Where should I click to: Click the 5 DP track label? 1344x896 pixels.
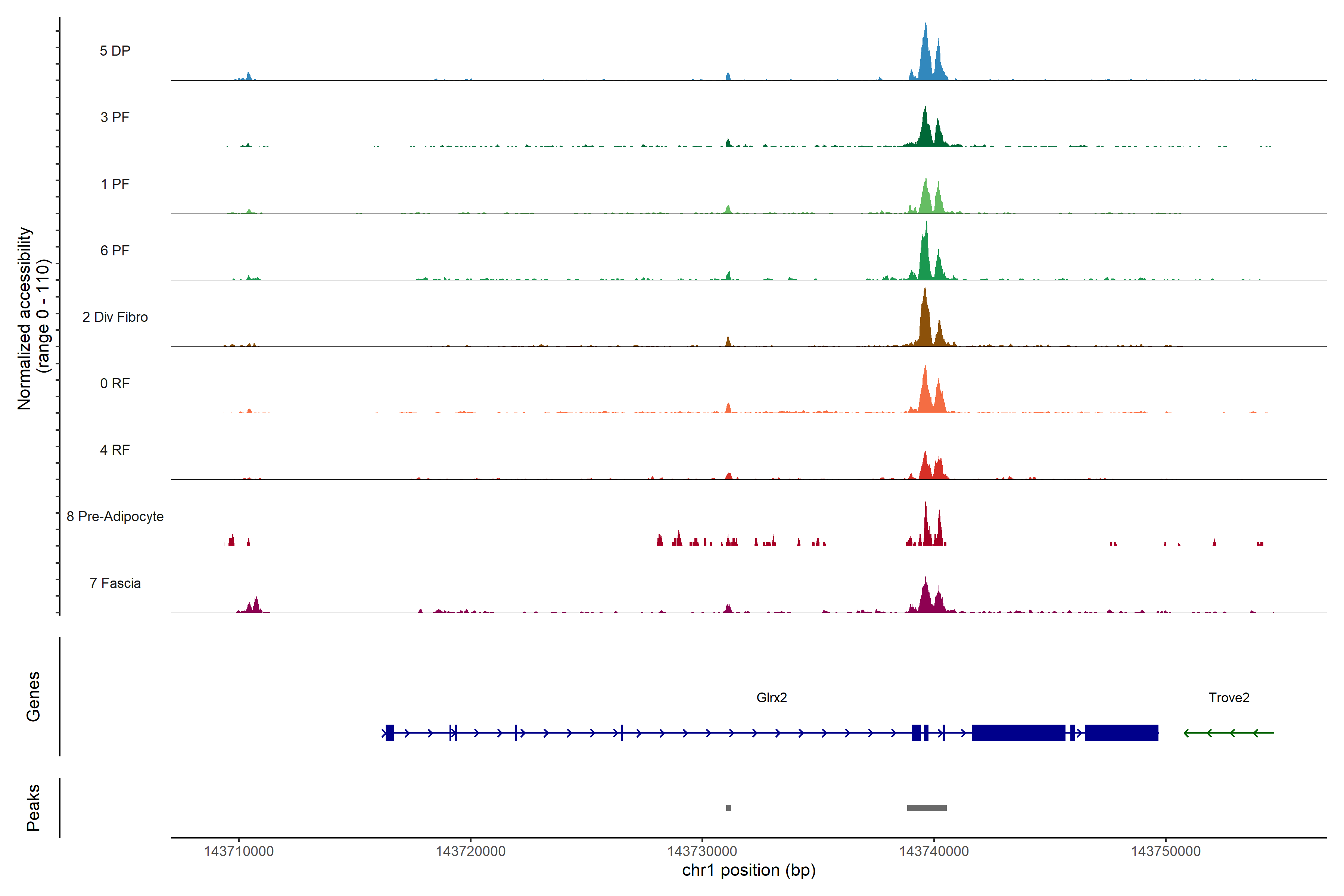pos(115,51)
